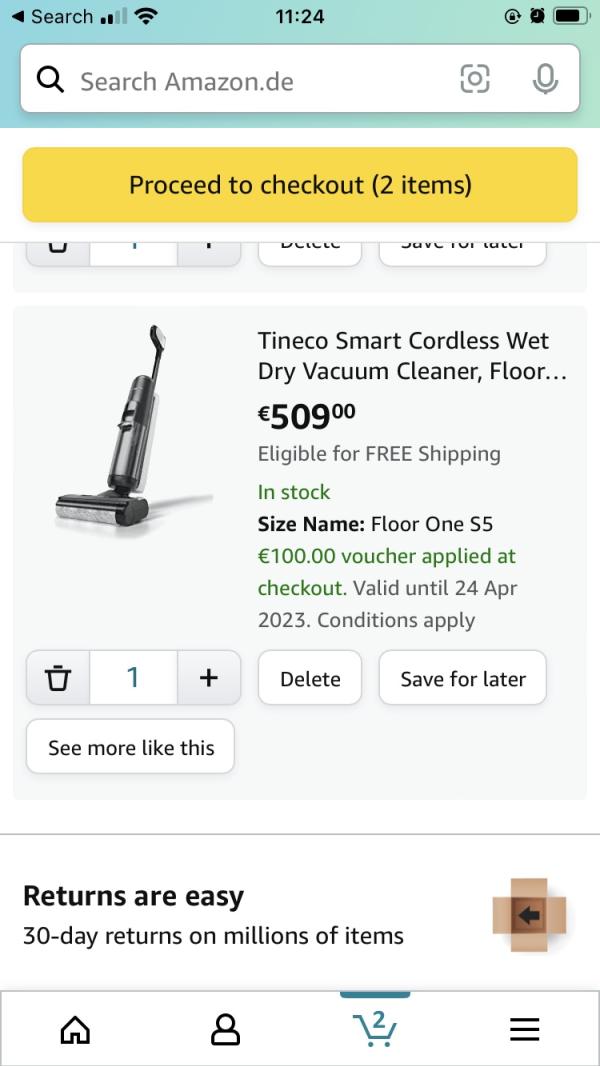Tap the trash icon for Tineco vacuum
This screenshot has height=1066, width=600.
(58, 678)
